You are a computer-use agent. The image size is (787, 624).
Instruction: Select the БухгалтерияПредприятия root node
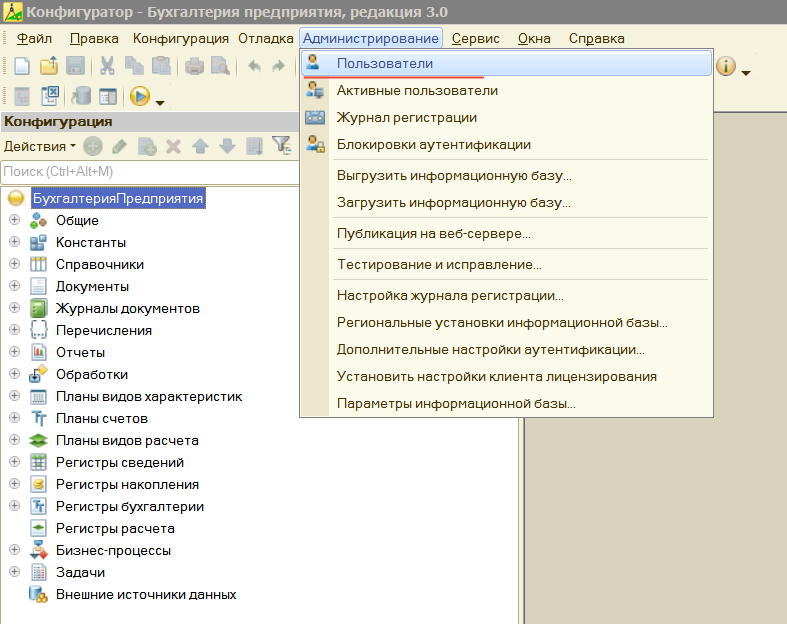coord(118,198)
